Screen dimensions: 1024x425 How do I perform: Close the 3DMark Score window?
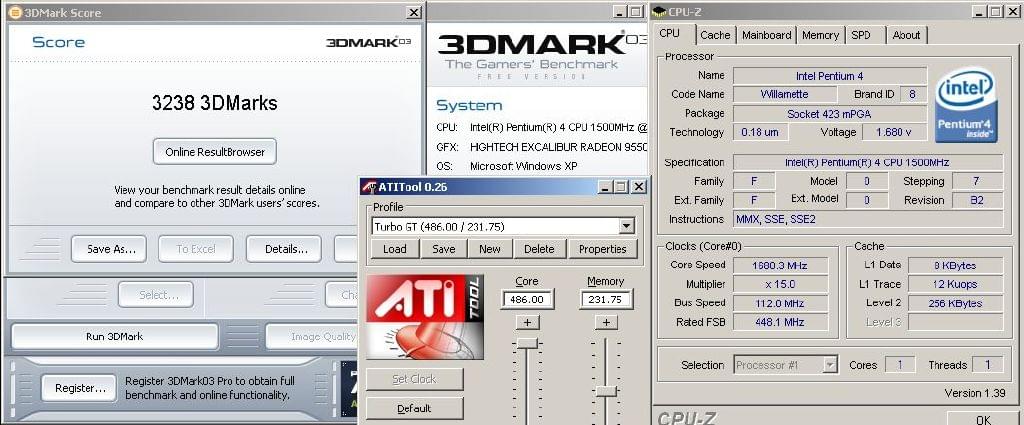click(414, 12)
